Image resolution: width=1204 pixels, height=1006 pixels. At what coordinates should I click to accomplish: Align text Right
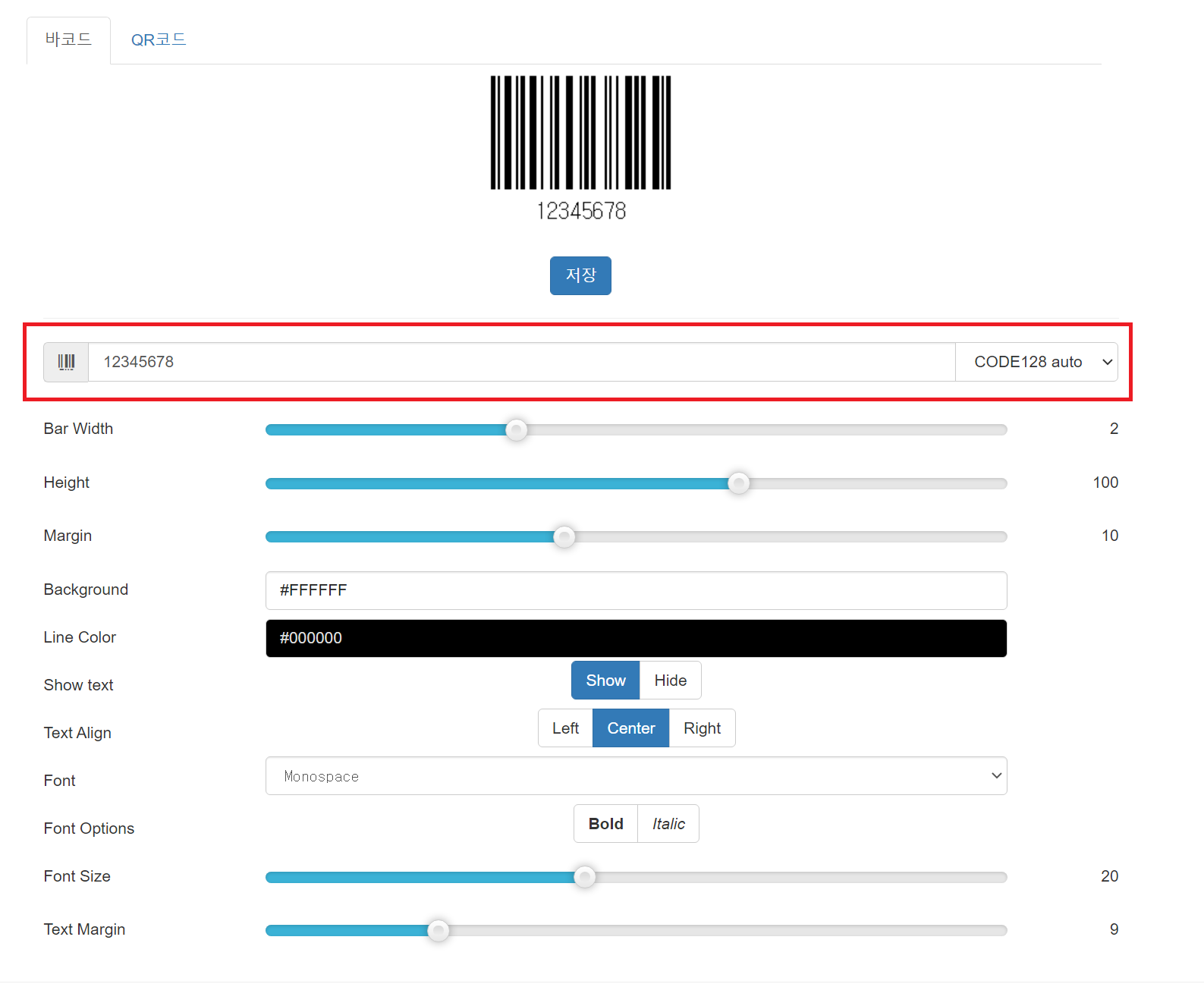[x=703, y=728]
